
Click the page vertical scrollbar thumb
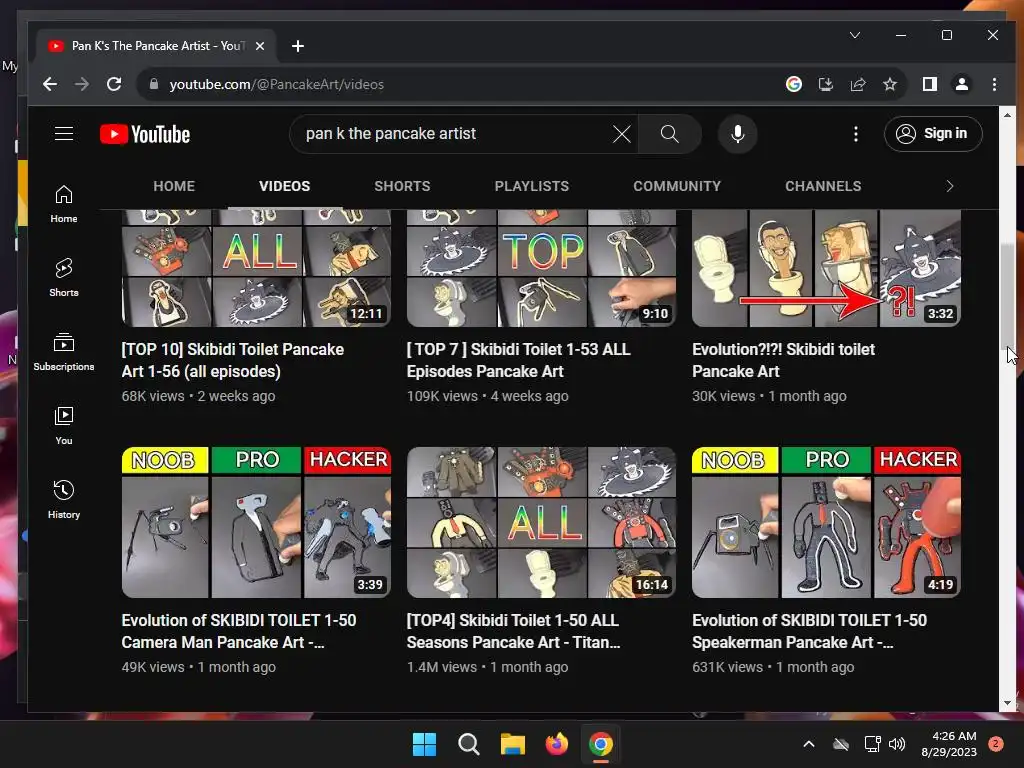pos(1008,297)
